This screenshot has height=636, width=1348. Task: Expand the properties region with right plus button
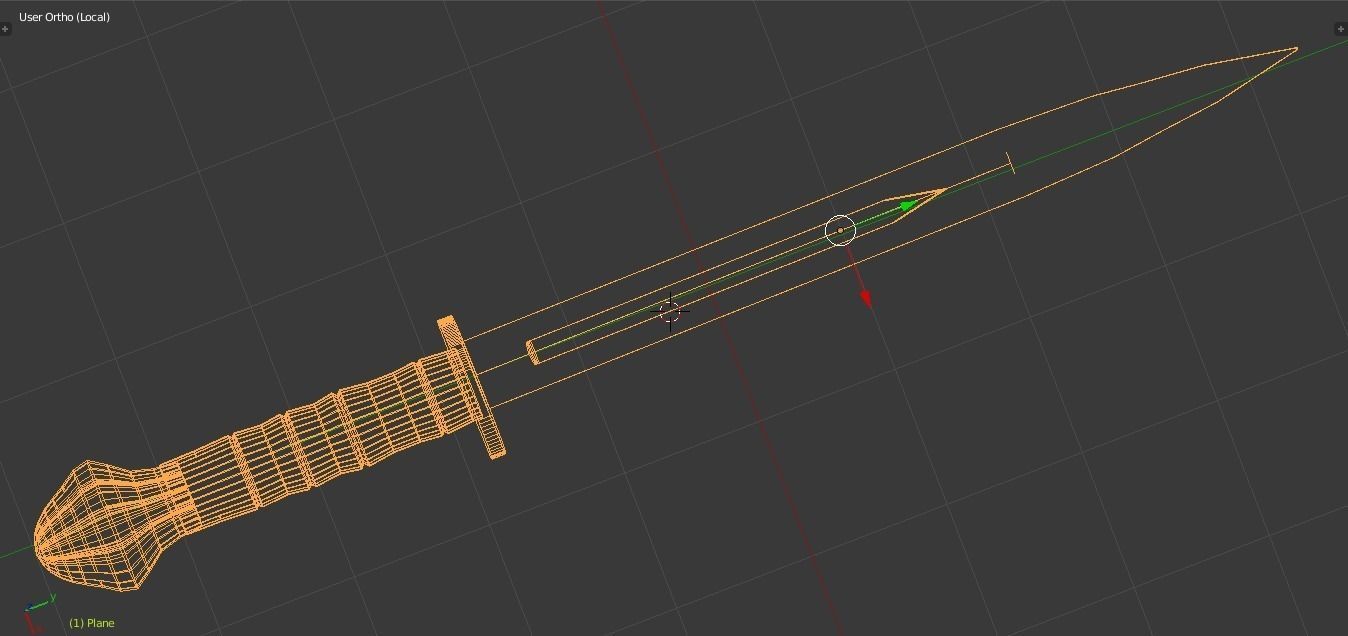click(1341, 29)
